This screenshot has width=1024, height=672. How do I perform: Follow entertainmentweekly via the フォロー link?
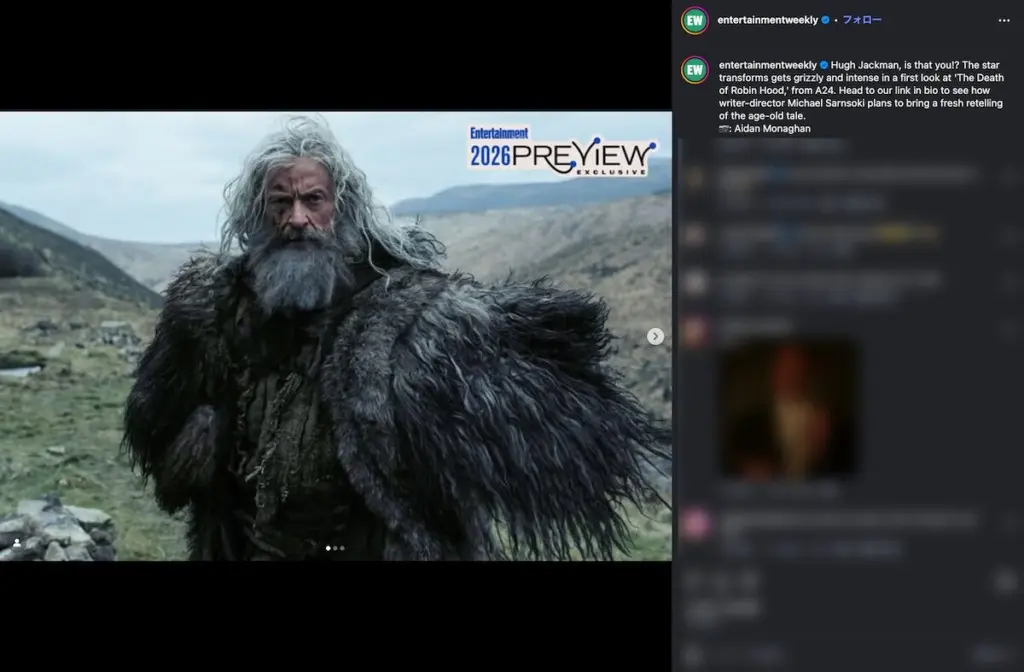[861, 20]
